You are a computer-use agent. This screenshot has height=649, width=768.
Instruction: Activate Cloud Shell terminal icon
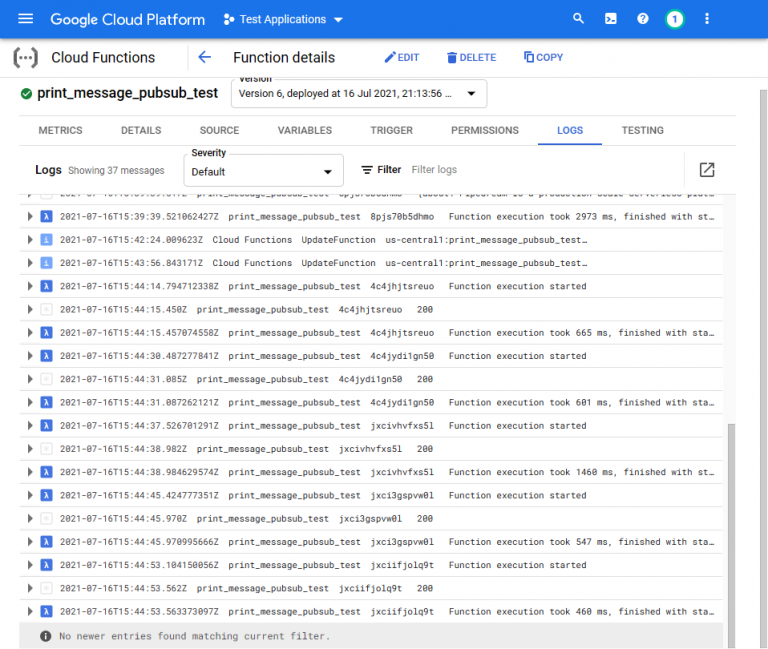[610, 19]
